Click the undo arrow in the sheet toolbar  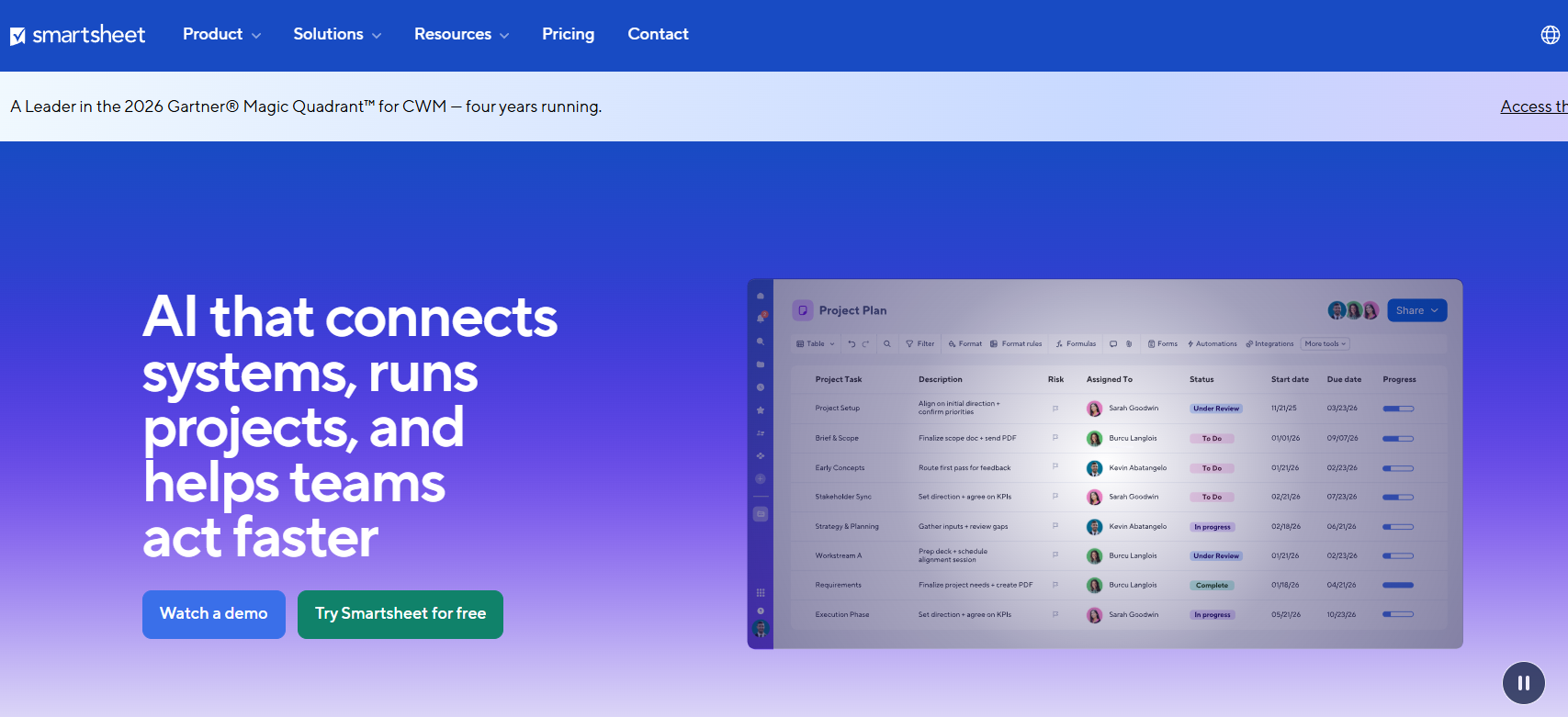click(852, 344)
